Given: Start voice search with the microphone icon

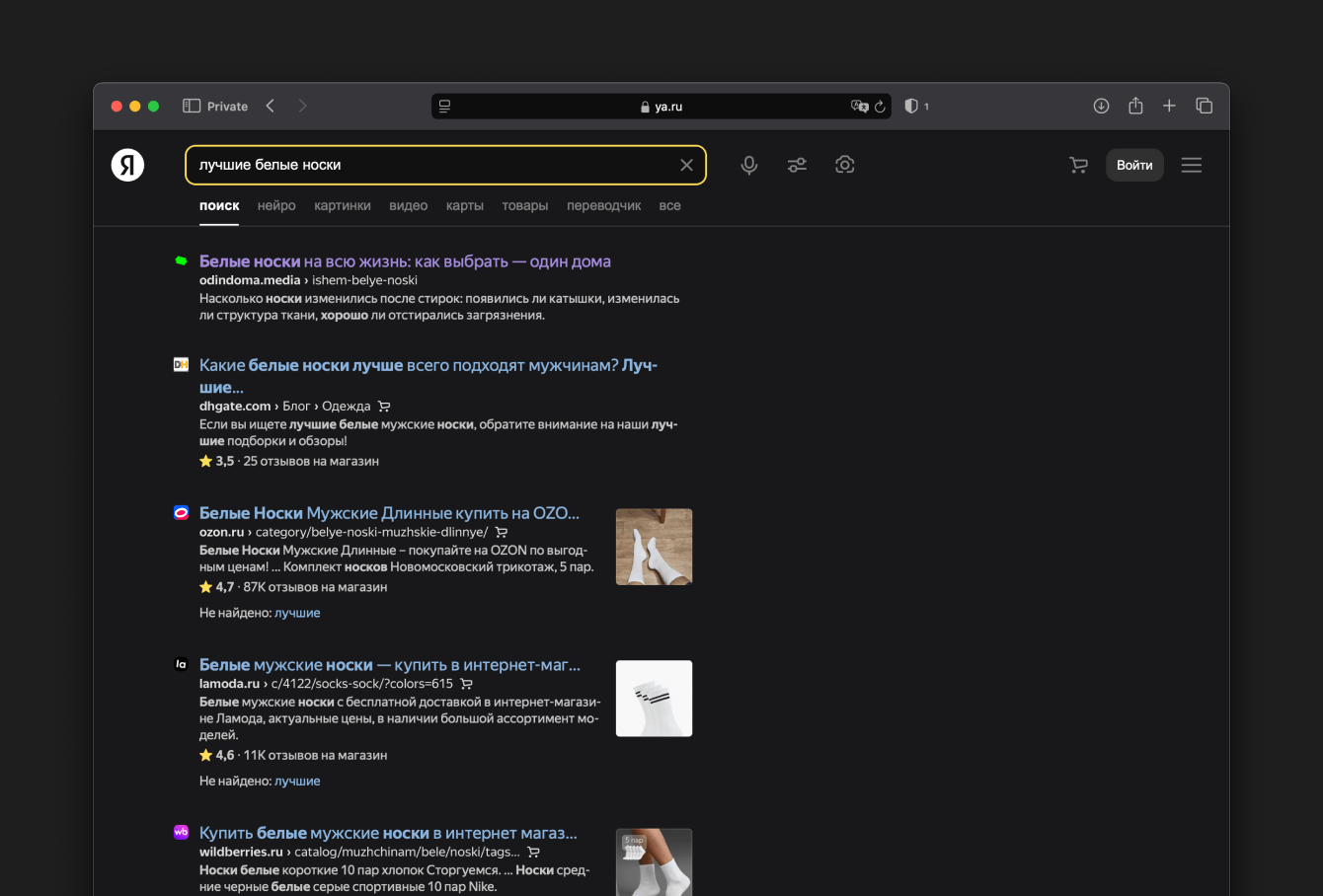Looking at the screenshot, I should point(749,165).
